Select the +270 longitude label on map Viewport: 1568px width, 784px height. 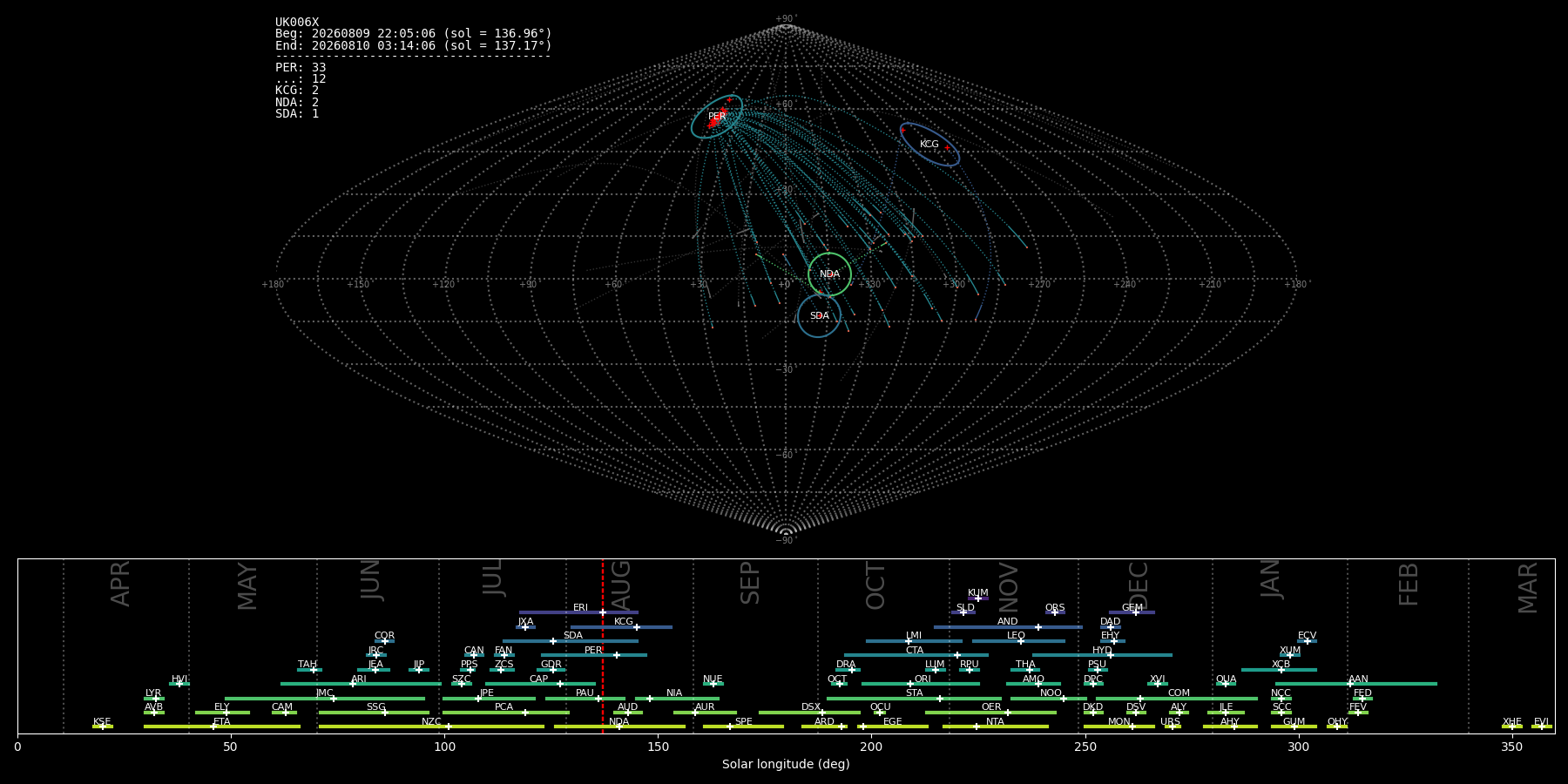[1038, 284]
